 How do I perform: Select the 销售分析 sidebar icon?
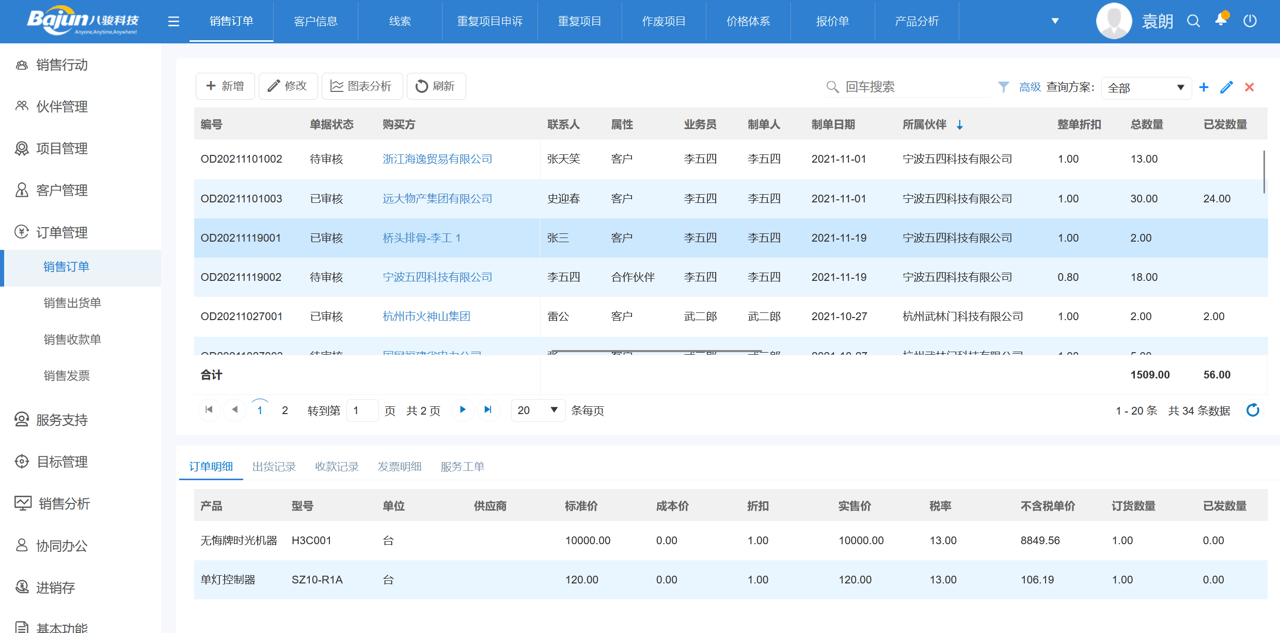point(22,503)
